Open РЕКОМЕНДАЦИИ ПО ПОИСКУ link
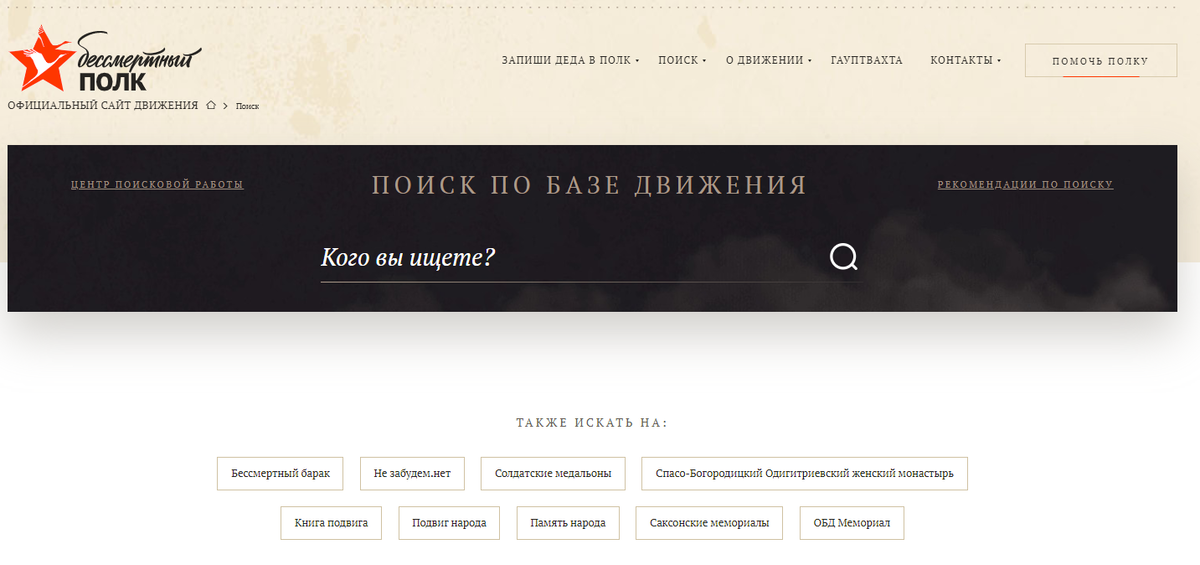Image resolution: width=1200 pixels, height=565 pixels. 1025,184
